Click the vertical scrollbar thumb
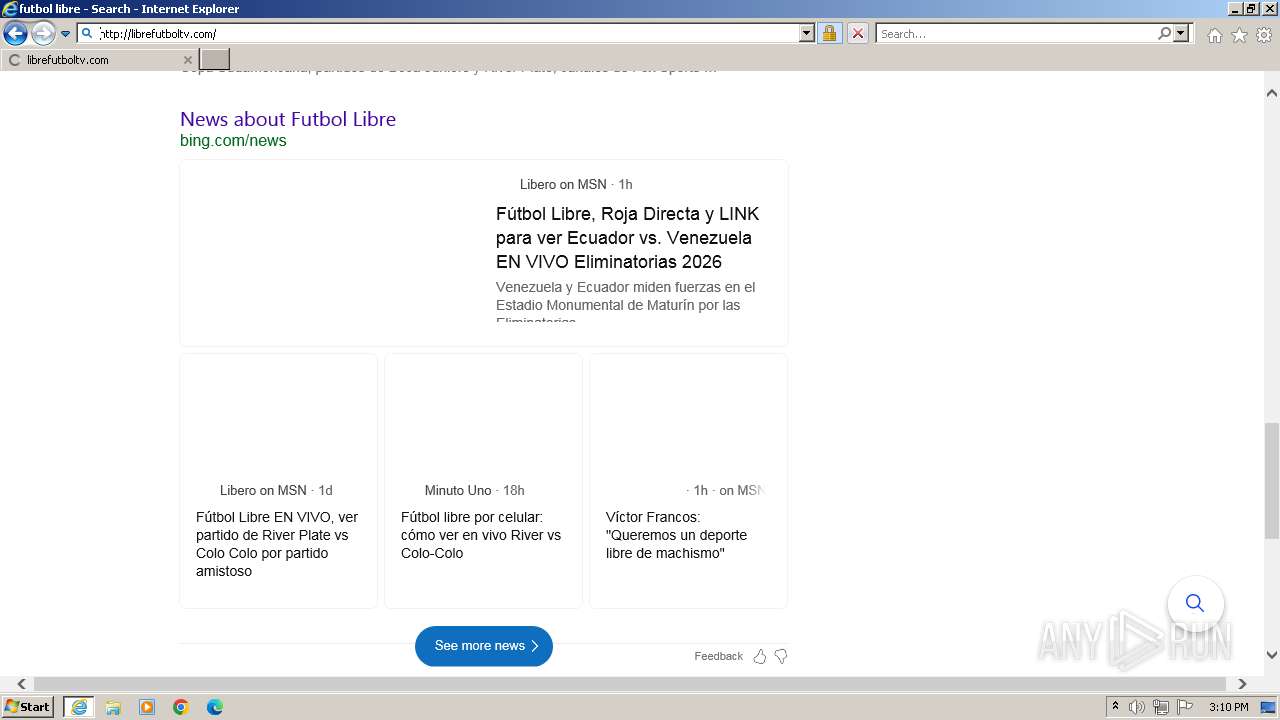This screenshot has width=1280, height=720. point(1272,481)
